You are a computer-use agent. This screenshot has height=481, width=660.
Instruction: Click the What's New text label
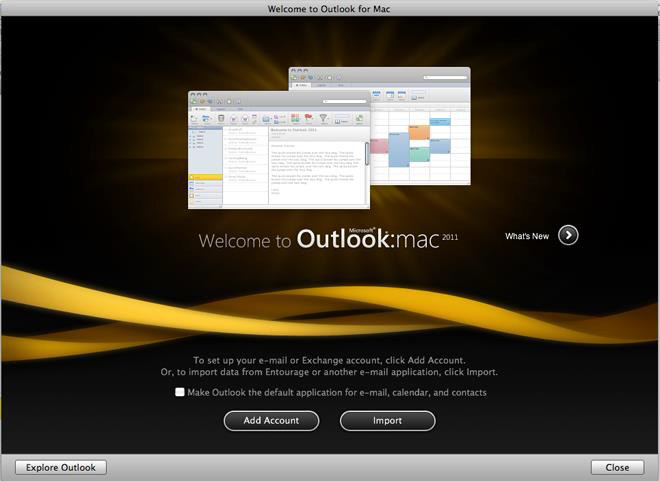click(526, 236)
